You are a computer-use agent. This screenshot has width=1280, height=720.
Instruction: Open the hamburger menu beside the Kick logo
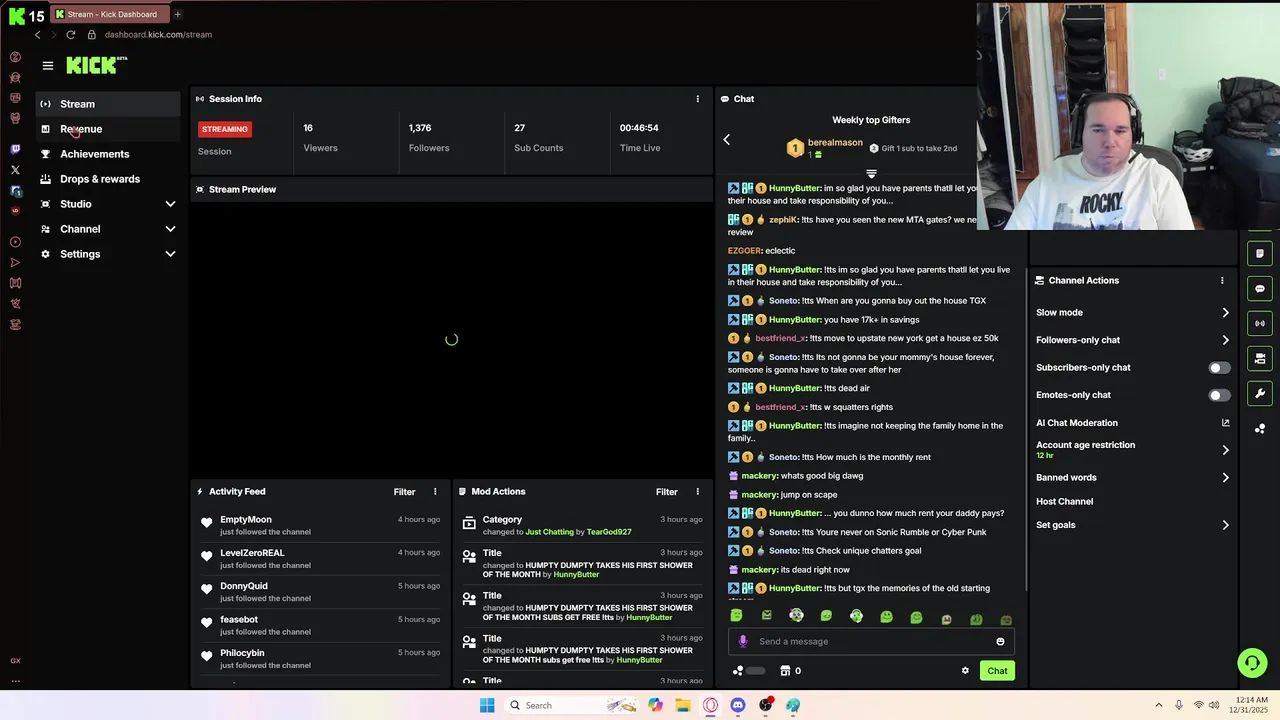(x=47, y=66)
